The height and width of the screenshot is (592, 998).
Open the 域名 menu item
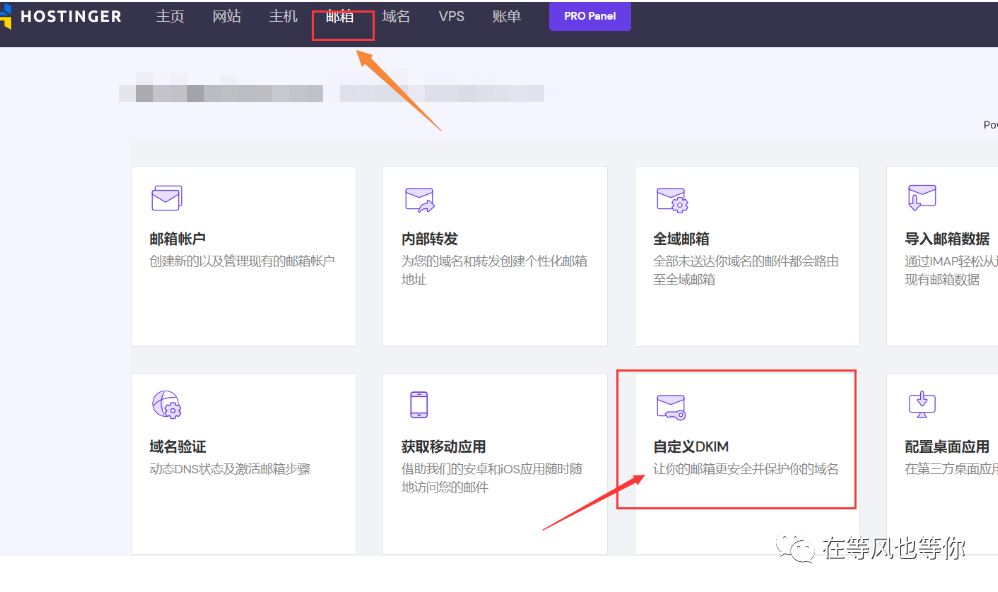396,16
